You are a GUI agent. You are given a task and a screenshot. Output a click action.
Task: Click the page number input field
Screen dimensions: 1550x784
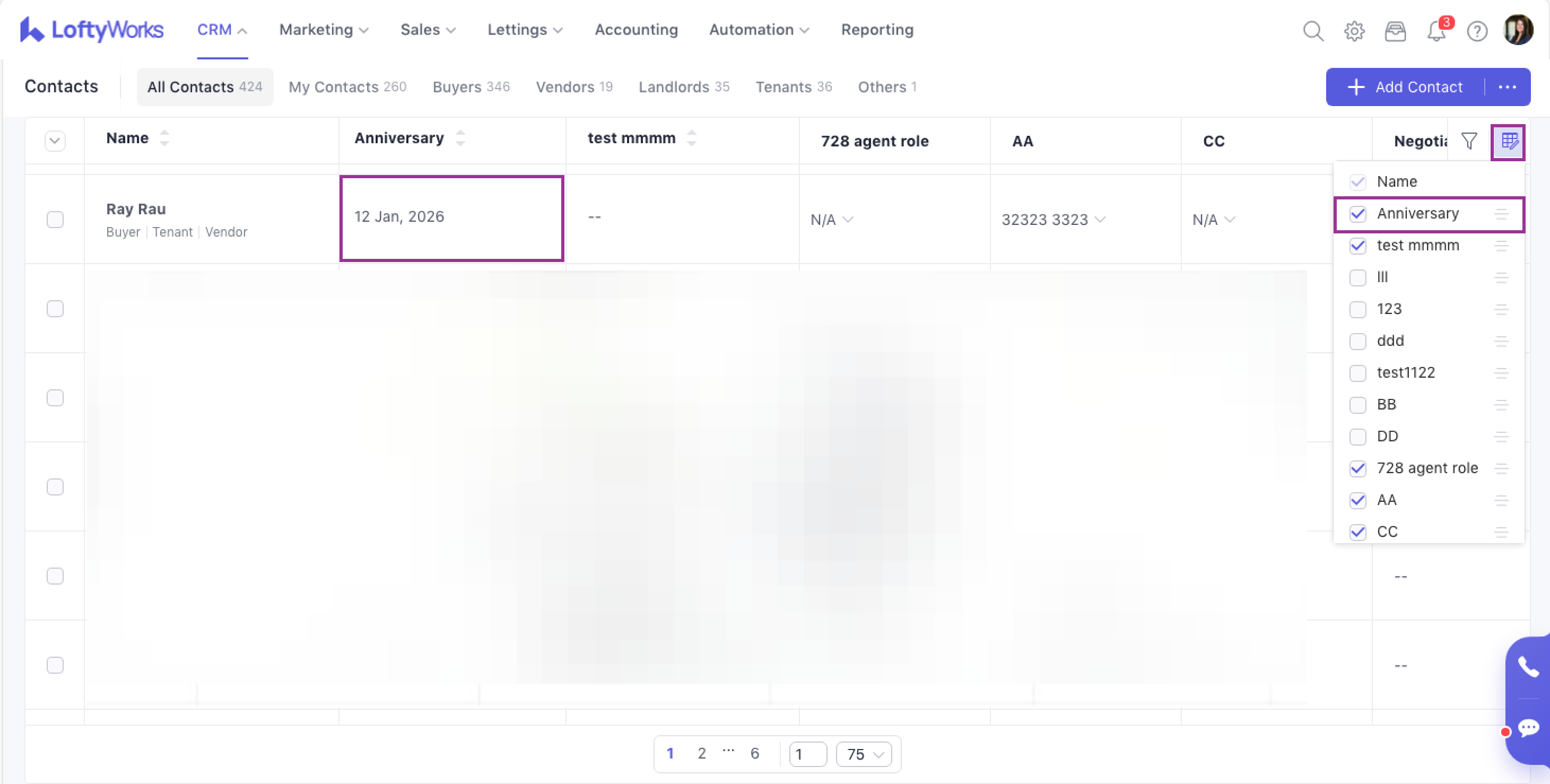pos(807,754)
